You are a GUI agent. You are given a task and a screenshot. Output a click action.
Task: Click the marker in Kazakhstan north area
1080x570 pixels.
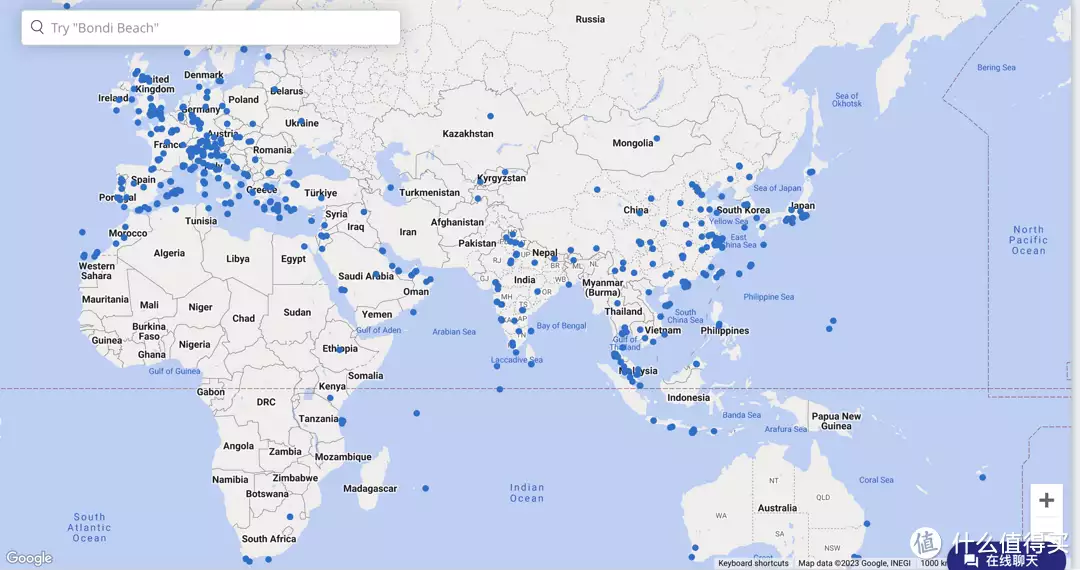point(490,116)
